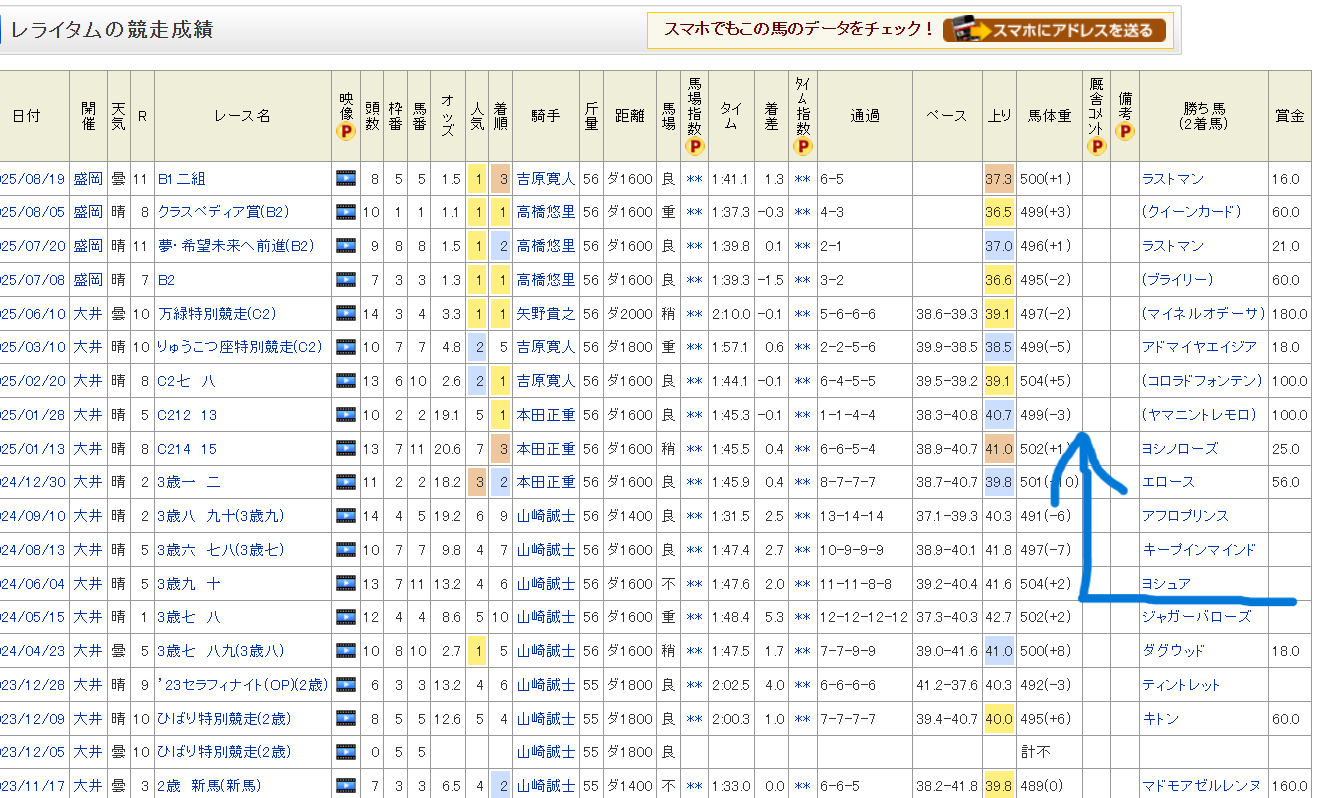
Task: Click premium P icon under 備考 header
Action: [x=1125, y=132]
